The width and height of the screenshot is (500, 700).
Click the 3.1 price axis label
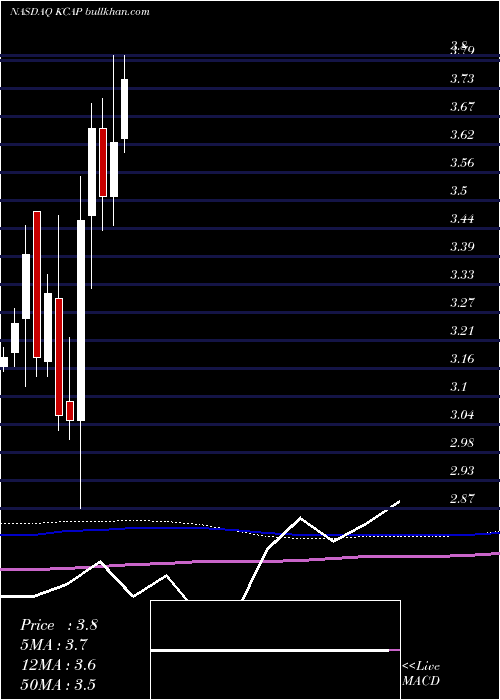458,387
